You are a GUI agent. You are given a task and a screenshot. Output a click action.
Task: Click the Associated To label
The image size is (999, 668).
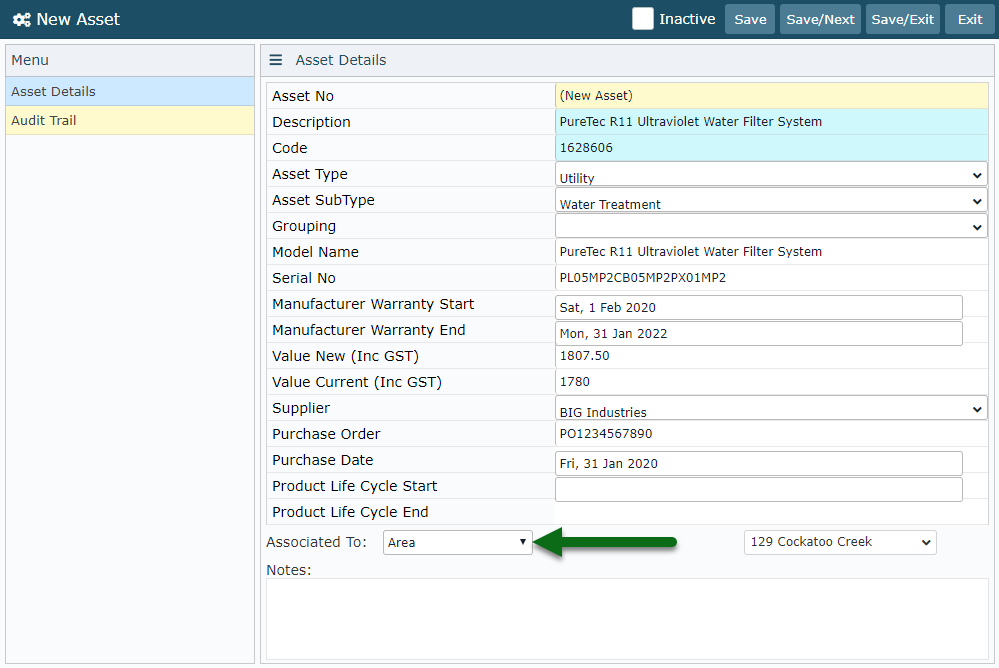click(316, 542)
